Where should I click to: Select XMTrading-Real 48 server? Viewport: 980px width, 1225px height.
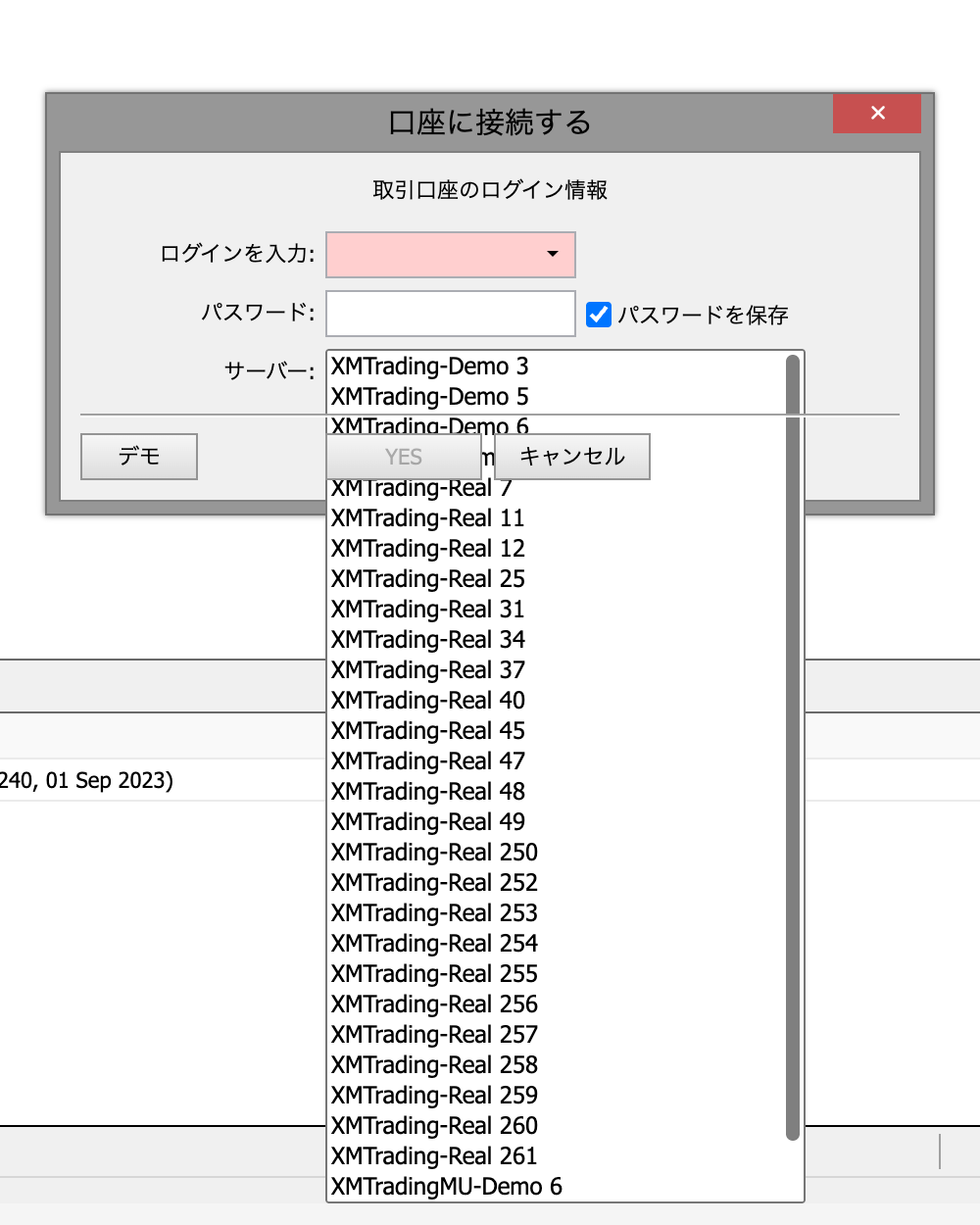[557, 792]
